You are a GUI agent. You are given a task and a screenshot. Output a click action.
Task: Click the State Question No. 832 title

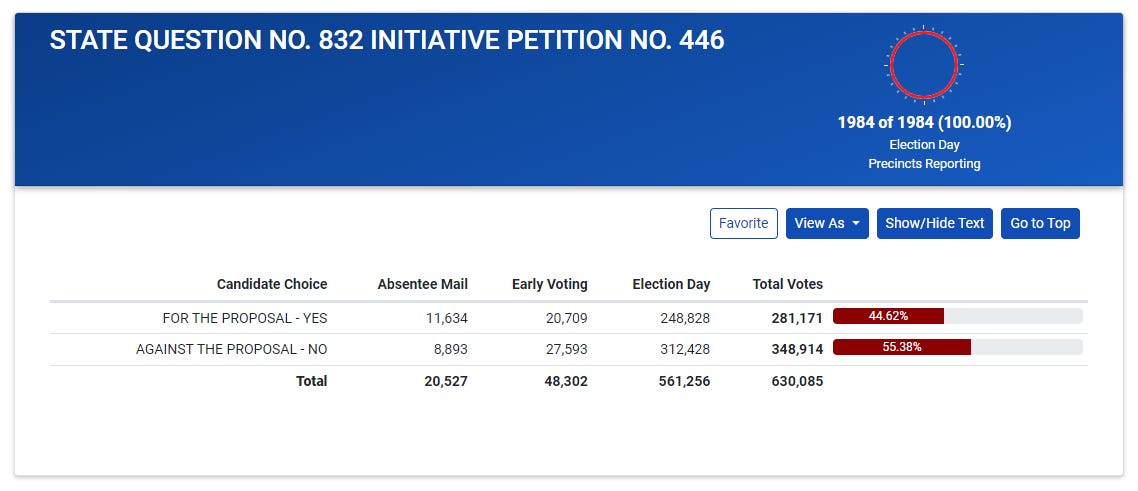387,41
